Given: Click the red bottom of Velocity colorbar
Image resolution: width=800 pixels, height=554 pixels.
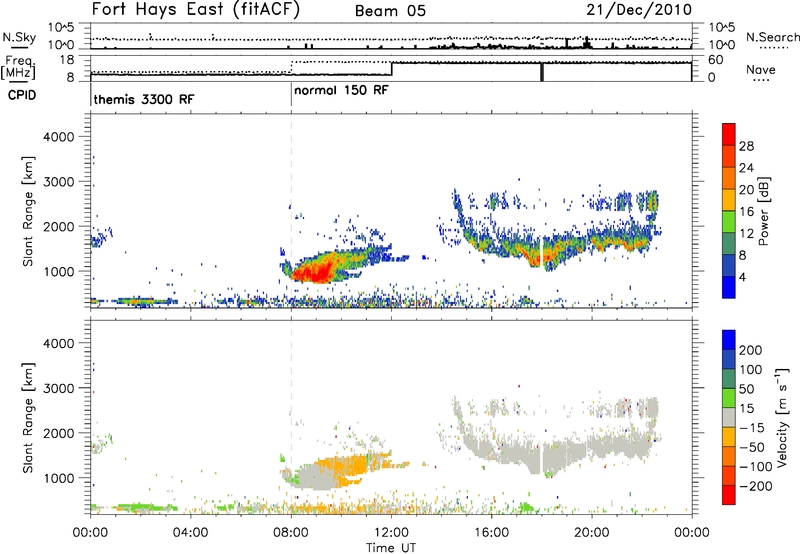Looking at the screenshot, I should [x=729, y=495].
